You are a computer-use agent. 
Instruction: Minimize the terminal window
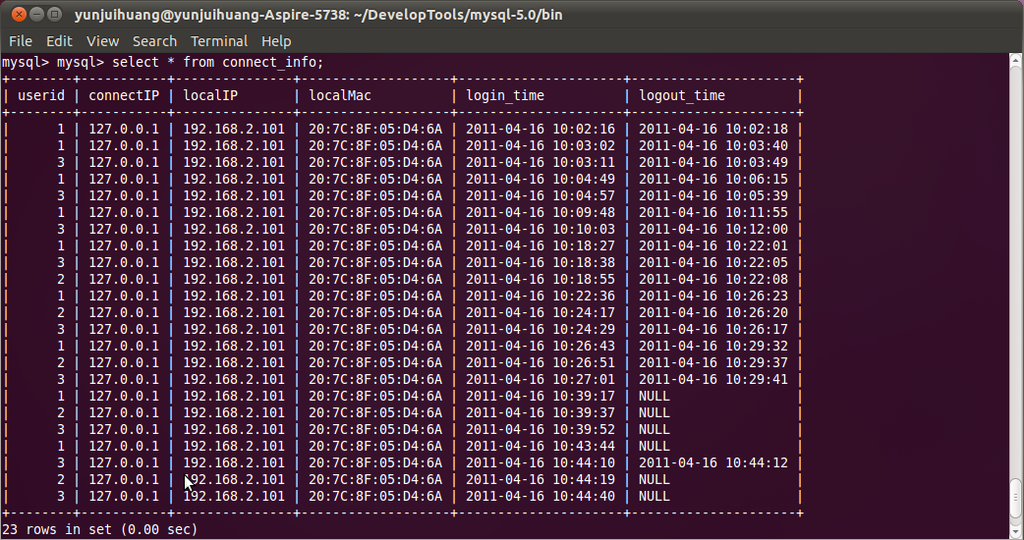coord(37,14)
